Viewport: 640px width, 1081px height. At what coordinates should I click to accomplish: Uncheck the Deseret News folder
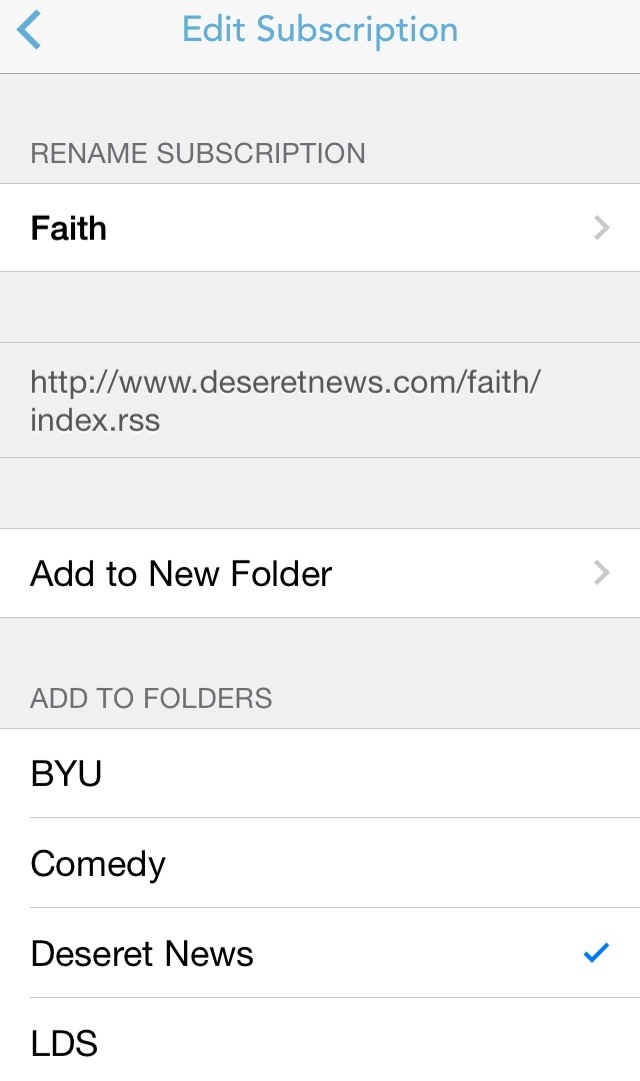(x=320, y=953)
